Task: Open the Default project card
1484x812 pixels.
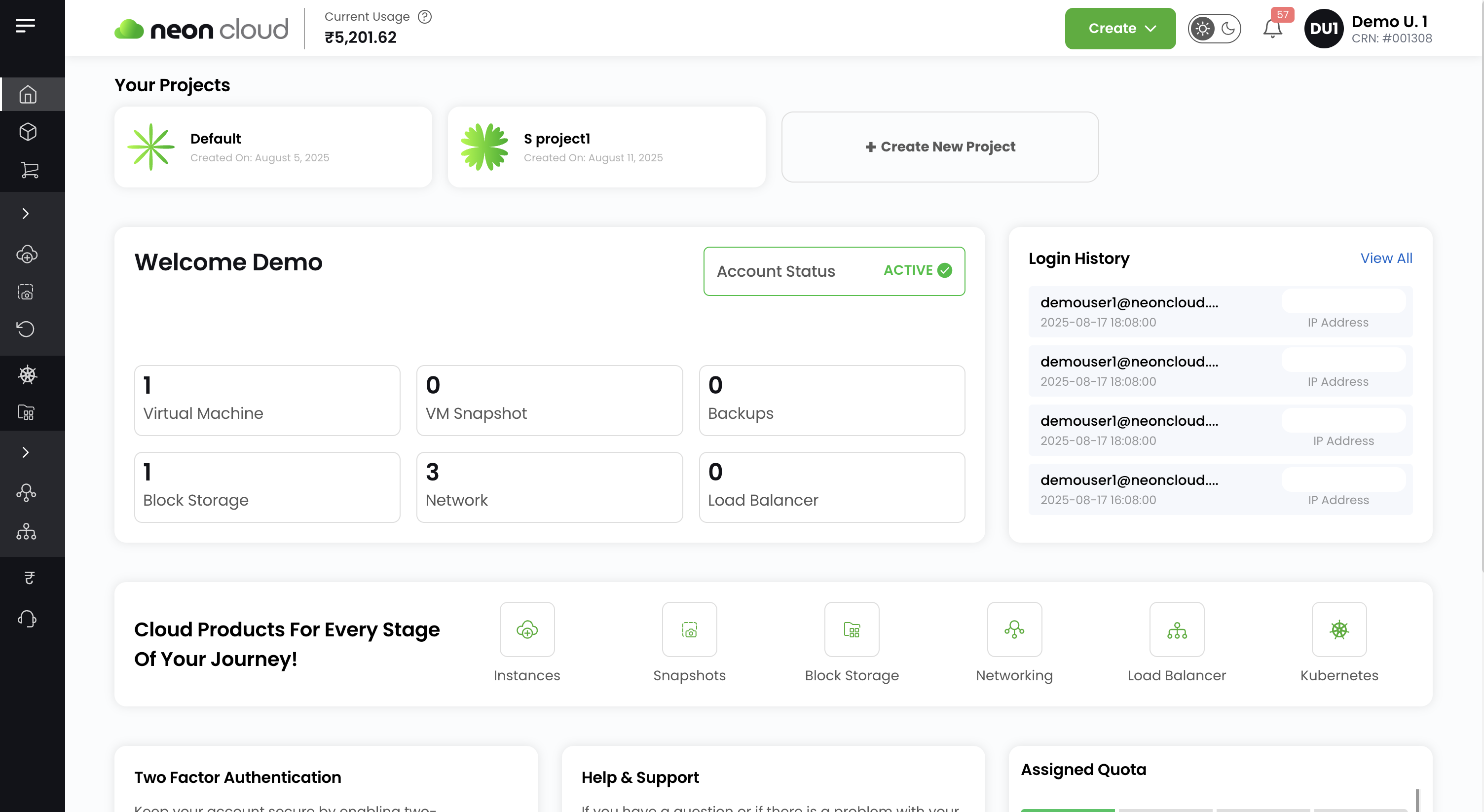Action: click(x=273, y=147)
